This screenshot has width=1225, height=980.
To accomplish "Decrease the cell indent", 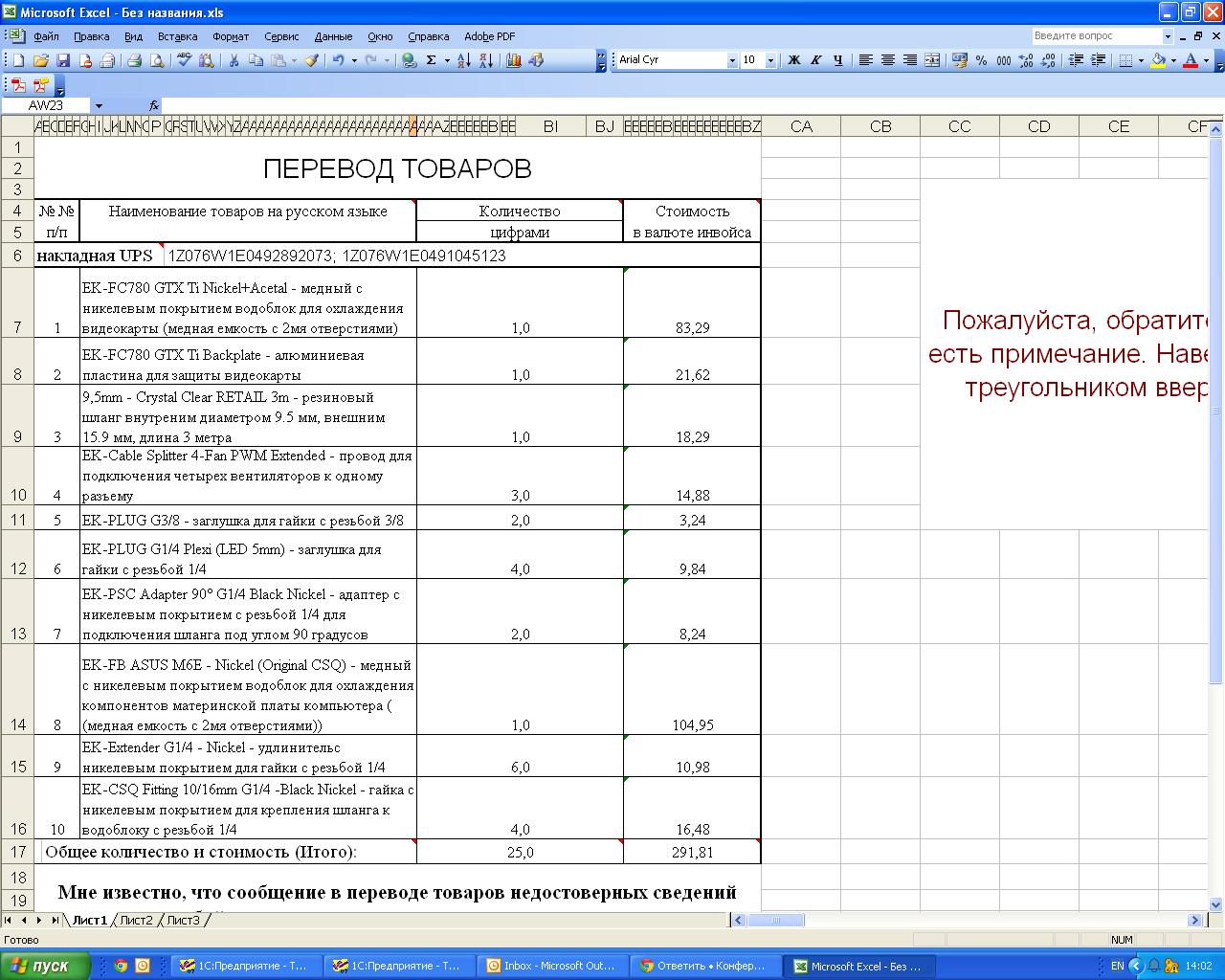I will pyautogui.click(x=1076, y=60).
